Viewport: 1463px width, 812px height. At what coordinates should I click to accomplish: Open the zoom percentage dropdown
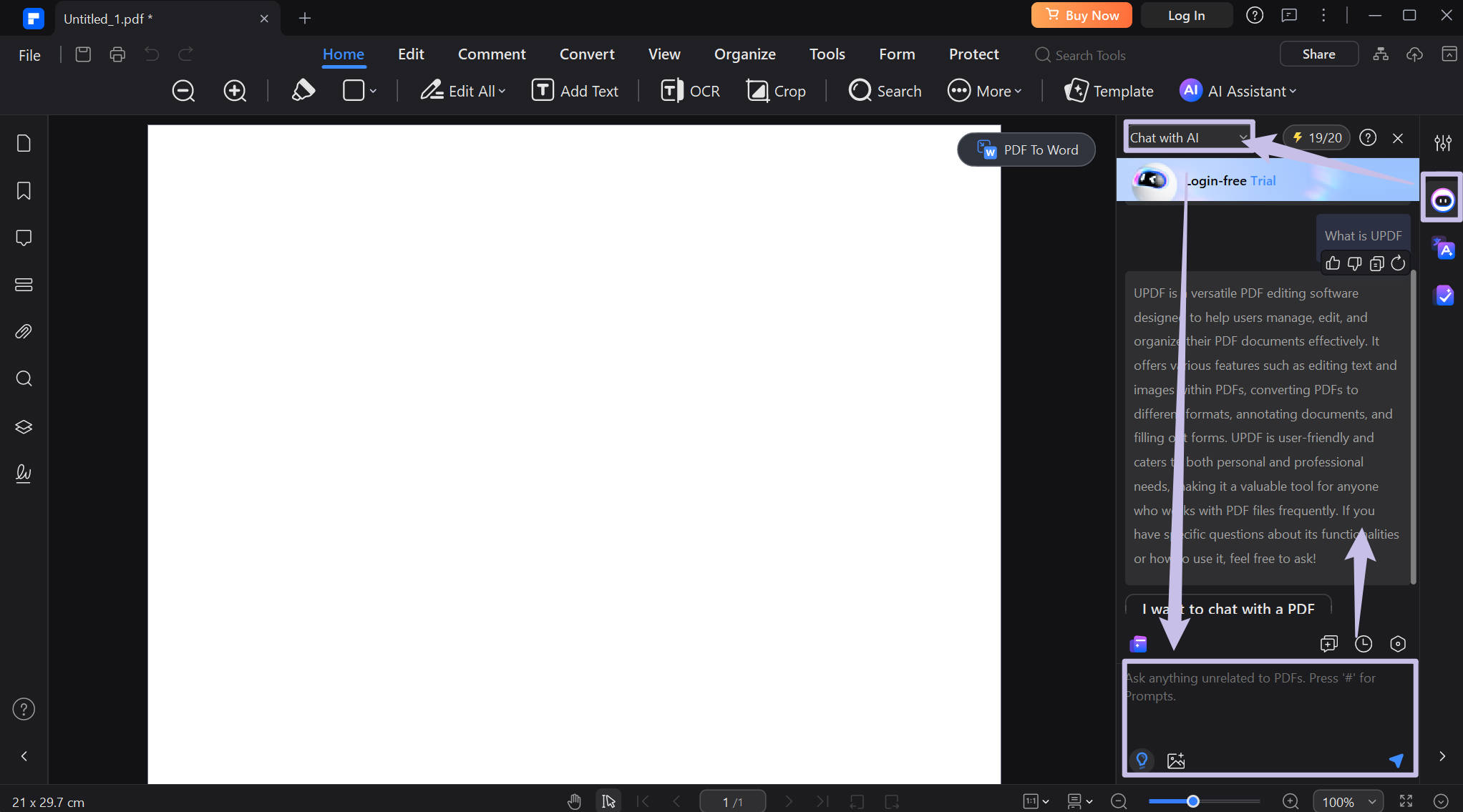(1348, 801)
